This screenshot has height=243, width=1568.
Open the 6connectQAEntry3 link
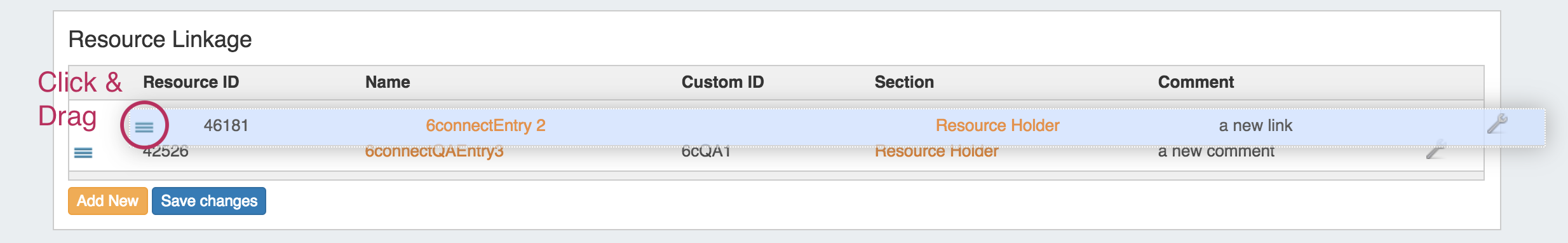point(434,152)
